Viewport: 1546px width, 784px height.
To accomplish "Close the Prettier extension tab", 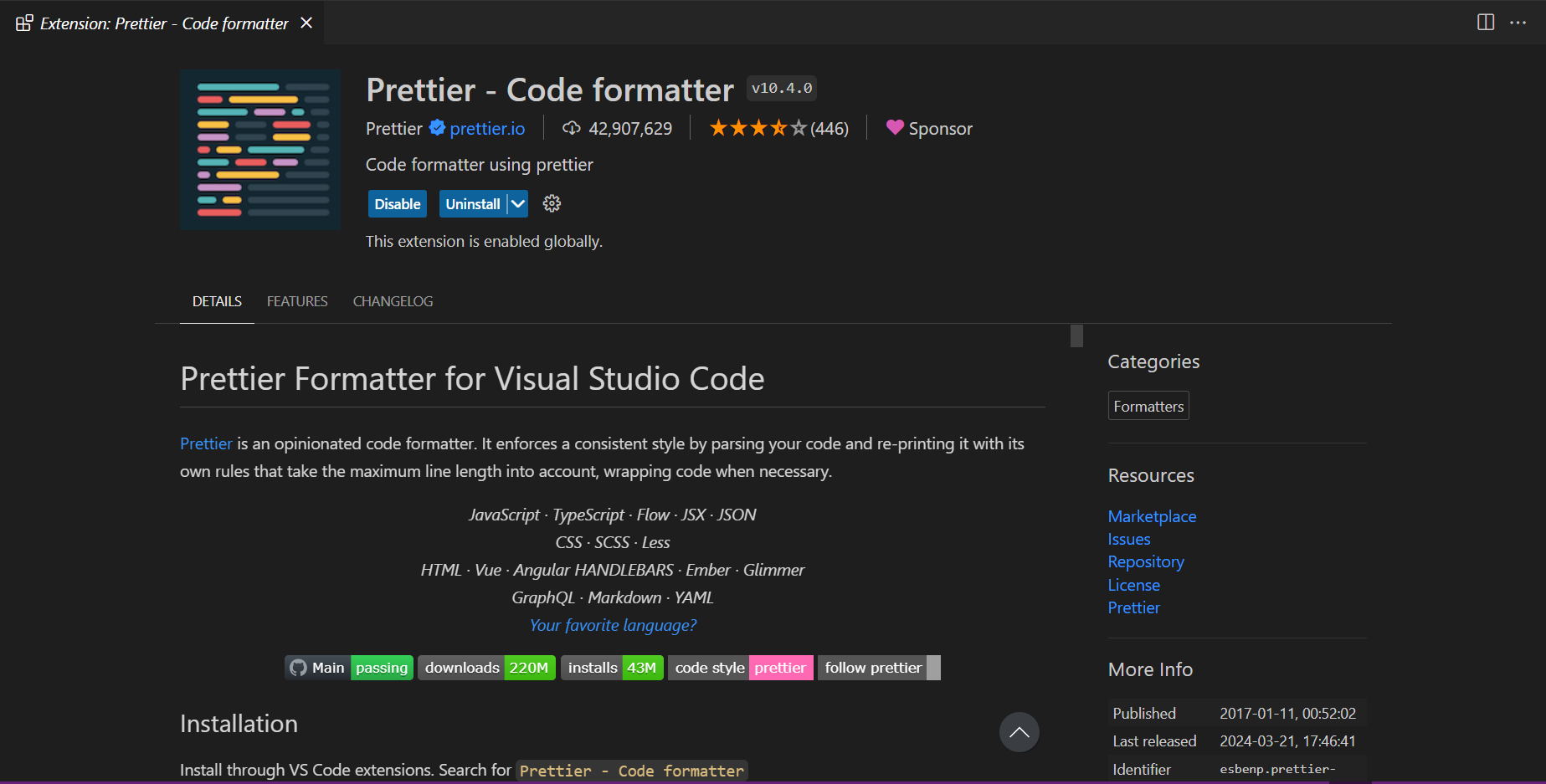I will [x=306, y=23].
